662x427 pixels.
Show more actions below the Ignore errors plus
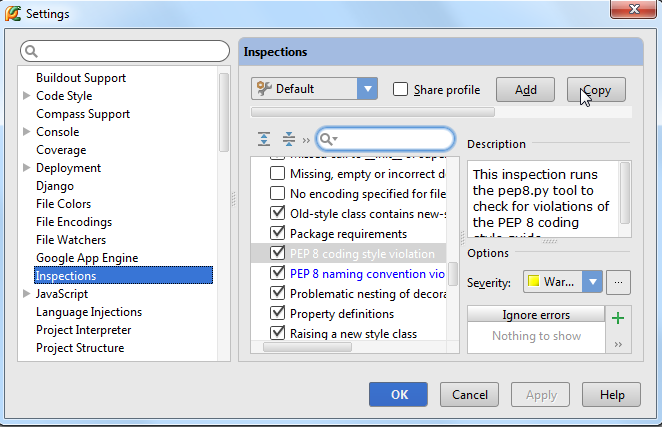[x=617, y=344]
